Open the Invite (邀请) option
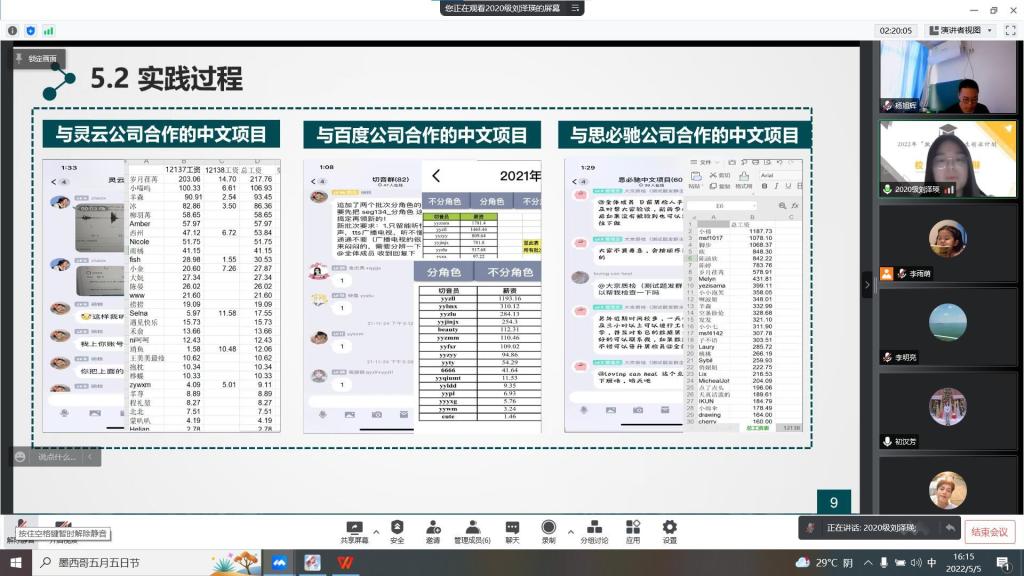Screen dimensions: 1024x576 (432, 530)
